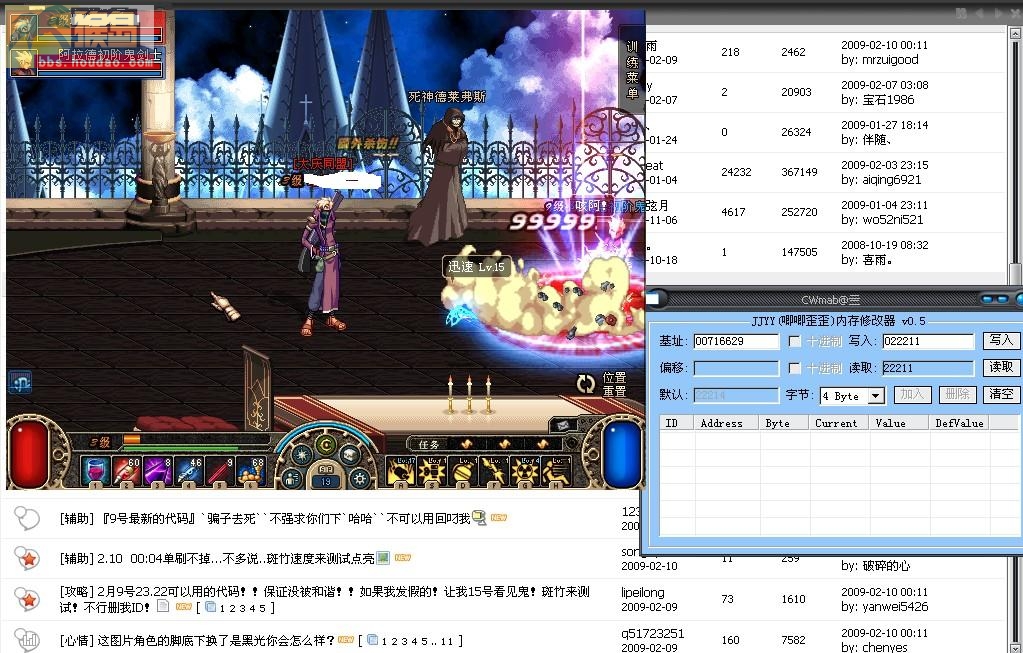Open the mail envelope icon in game
Viewport: 1023px width, 653px height.
point(562,425)
